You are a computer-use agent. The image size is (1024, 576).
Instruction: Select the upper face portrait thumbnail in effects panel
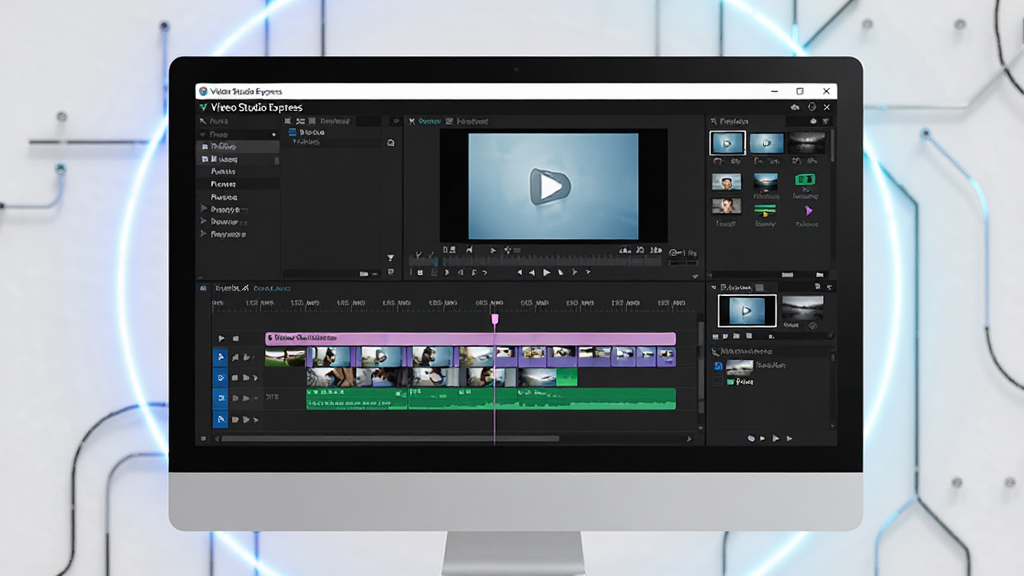click(x=726, y=182)
